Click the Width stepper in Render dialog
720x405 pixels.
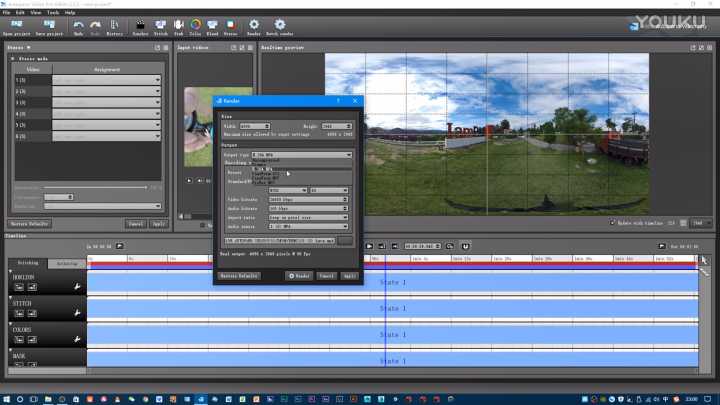tap(267, 126)
